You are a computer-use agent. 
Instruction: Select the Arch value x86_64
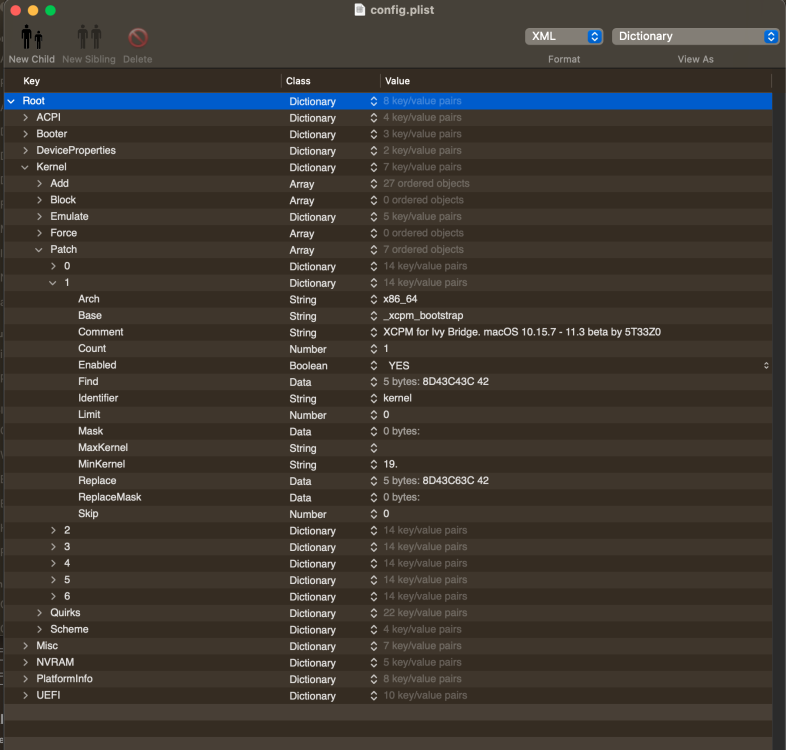[x=400, y=299]
